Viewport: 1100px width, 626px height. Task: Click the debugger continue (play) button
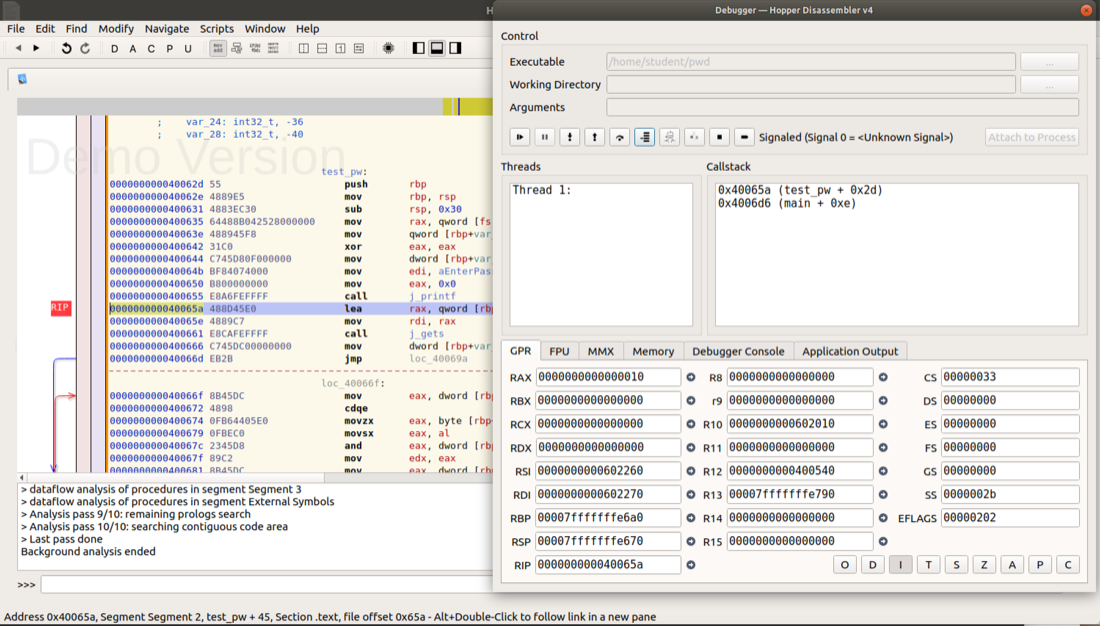[x=520, y=137]
